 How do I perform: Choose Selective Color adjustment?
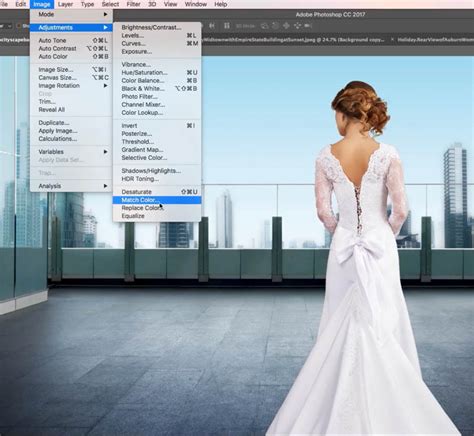pyautogui.click(x=157, y=158)
